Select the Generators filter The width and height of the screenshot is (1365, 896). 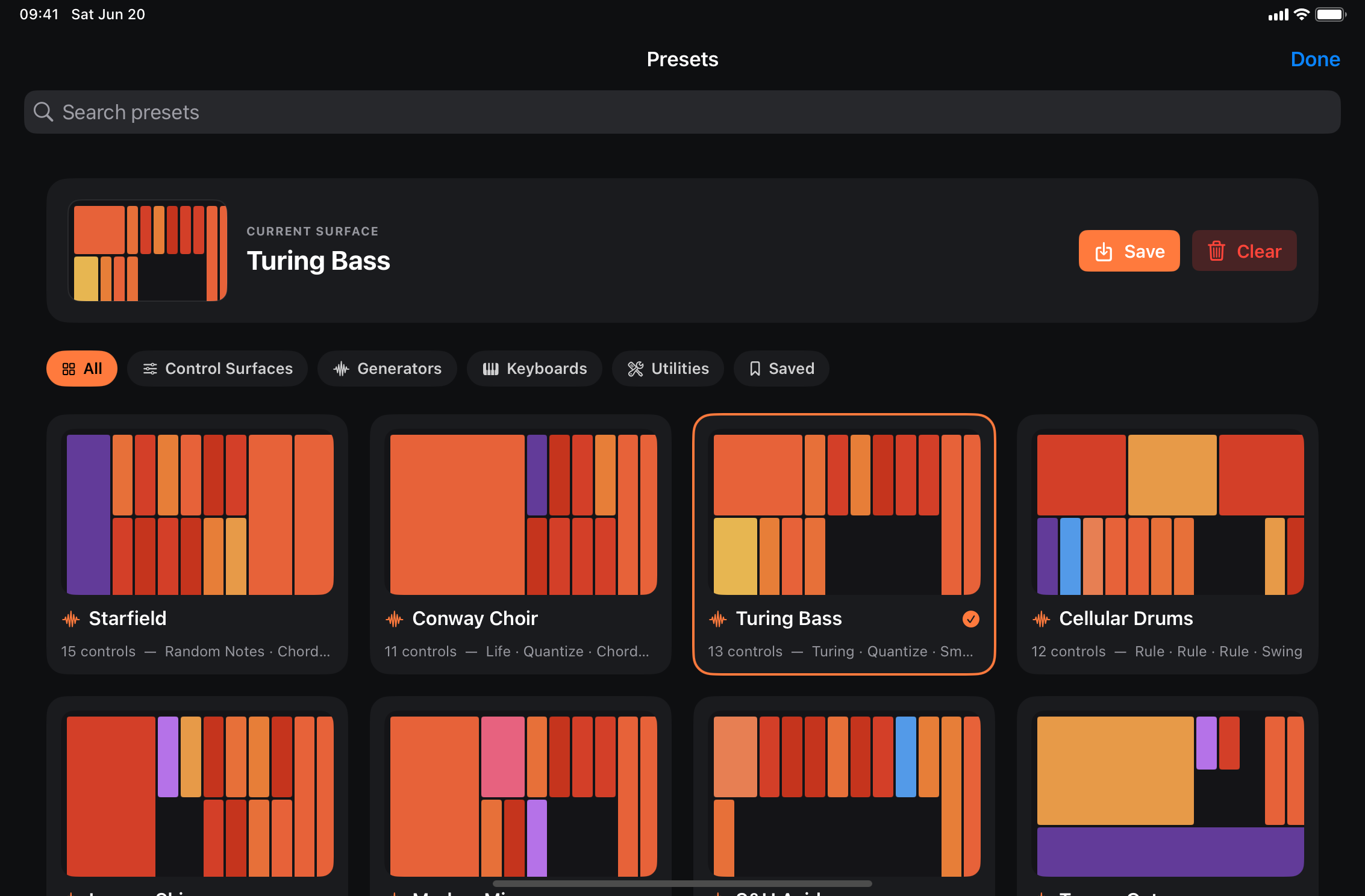pos(387,369)
